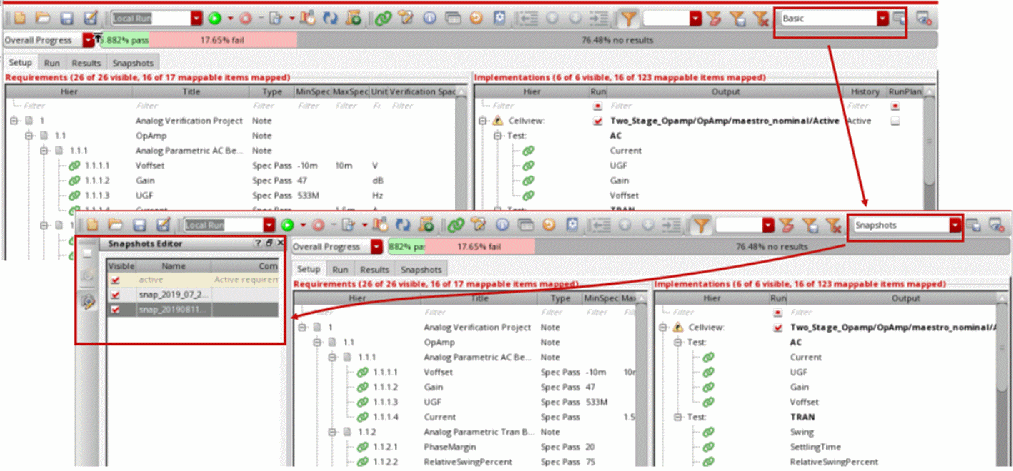Click funnel Filter icon in lower window toolbar
This screenshot has width=1013, height=471.
pos(700,225)
